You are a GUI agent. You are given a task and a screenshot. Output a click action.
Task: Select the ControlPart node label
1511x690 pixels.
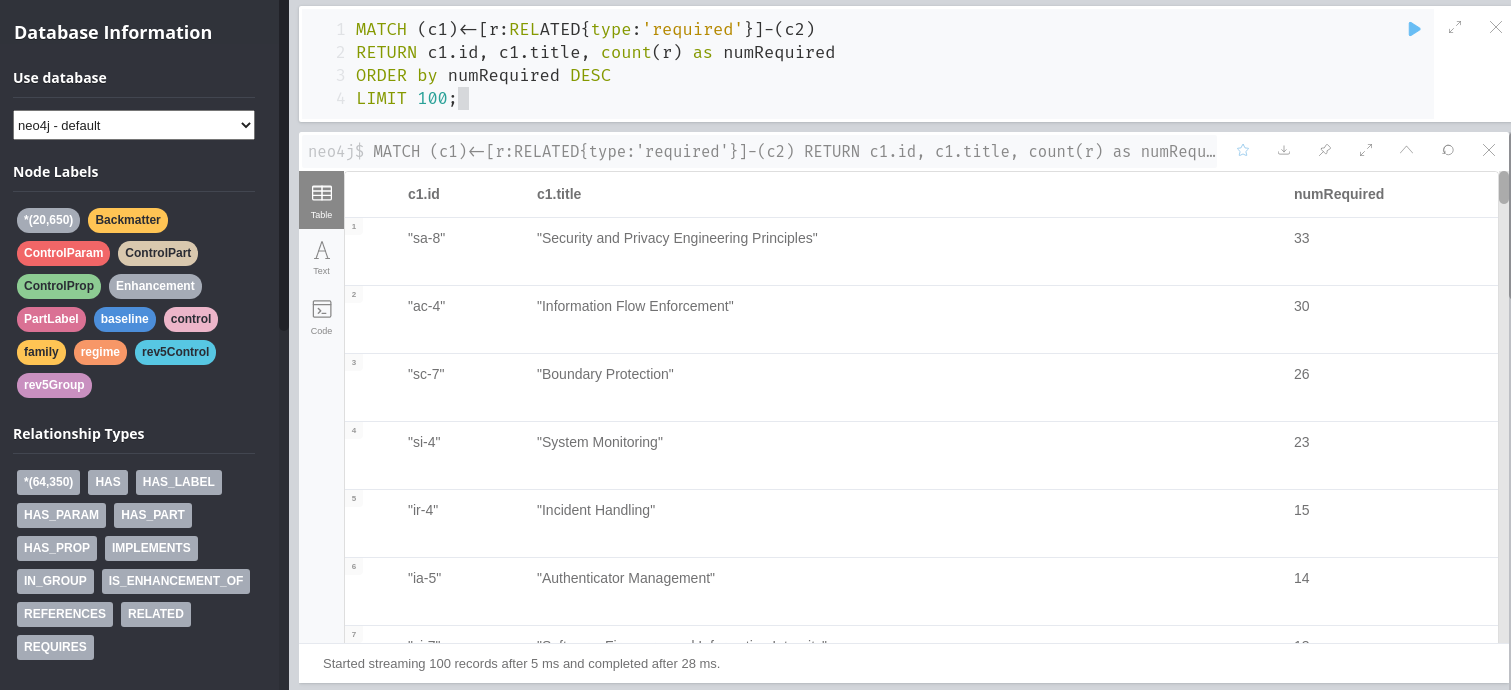click(x=158, y=253)
